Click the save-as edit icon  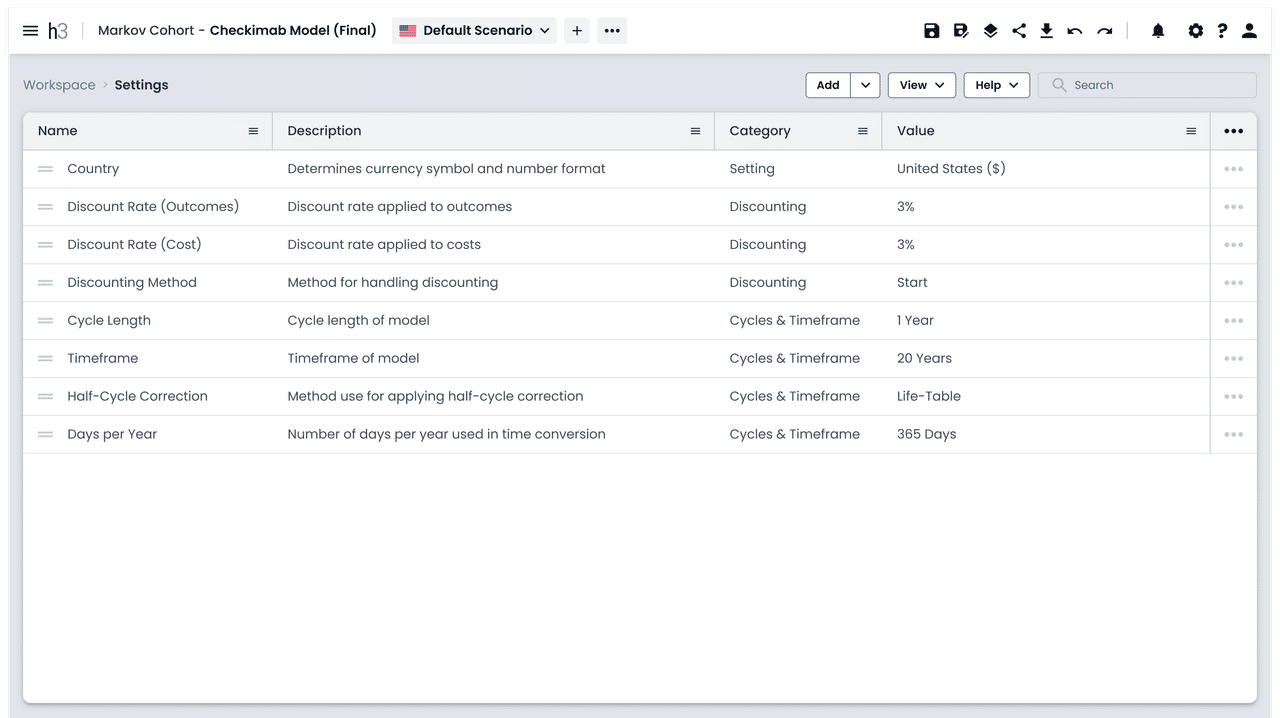tap(961, 31)
